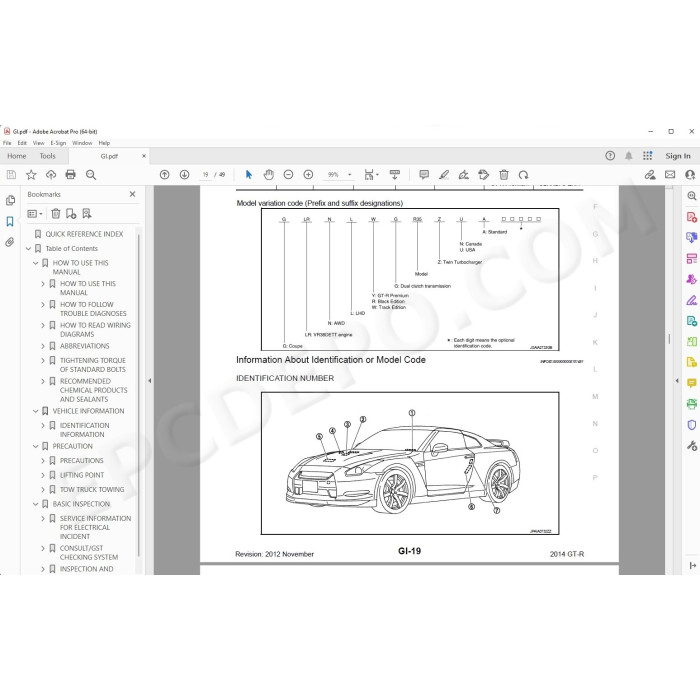700x700 pixels.
Task: Click the scrolling mode icon
Action: click(x=395, y=175)
